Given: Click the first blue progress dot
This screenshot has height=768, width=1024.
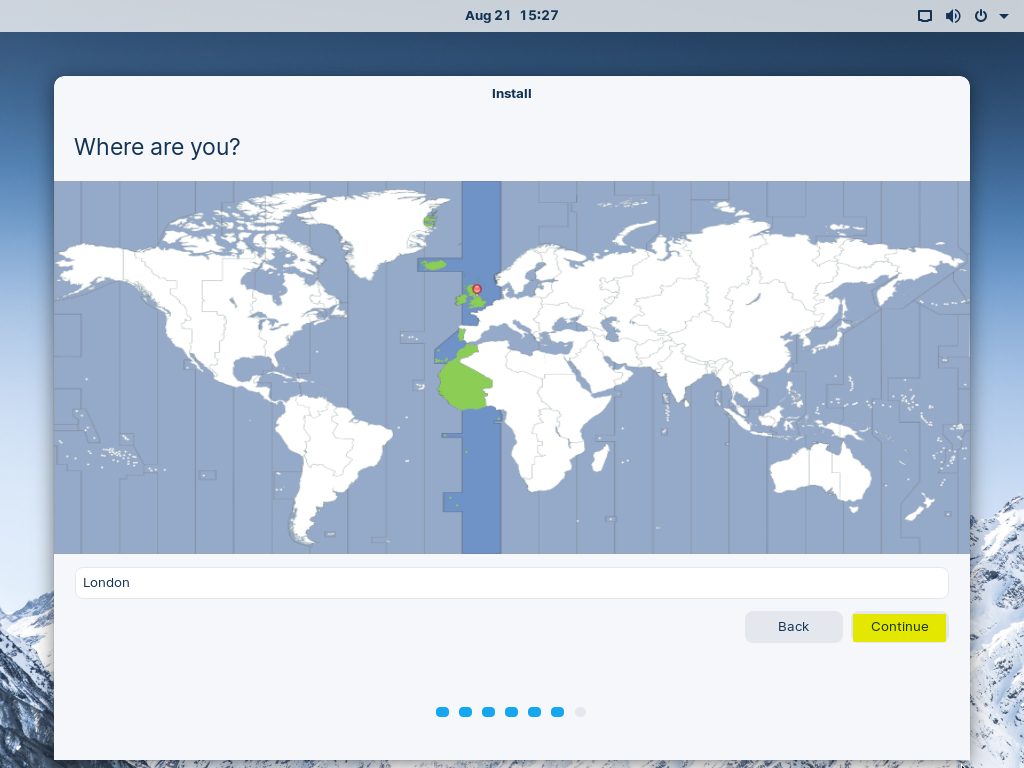Looking at the screenshot, I should [x=442, y=712].
